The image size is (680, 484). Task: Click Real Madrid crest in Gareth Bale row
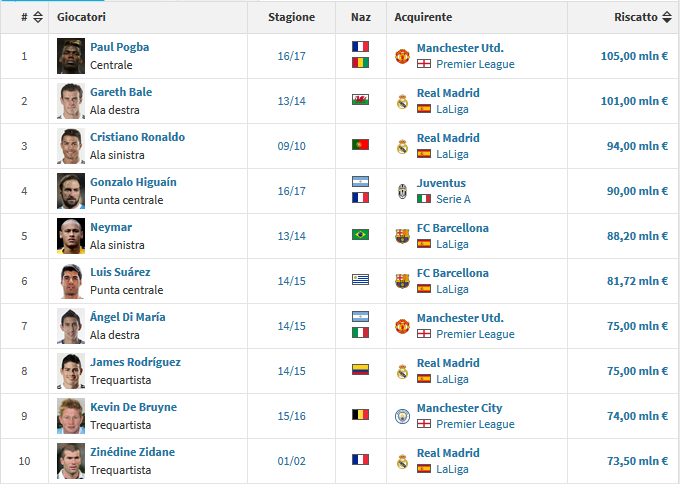[x=402, y=101]
